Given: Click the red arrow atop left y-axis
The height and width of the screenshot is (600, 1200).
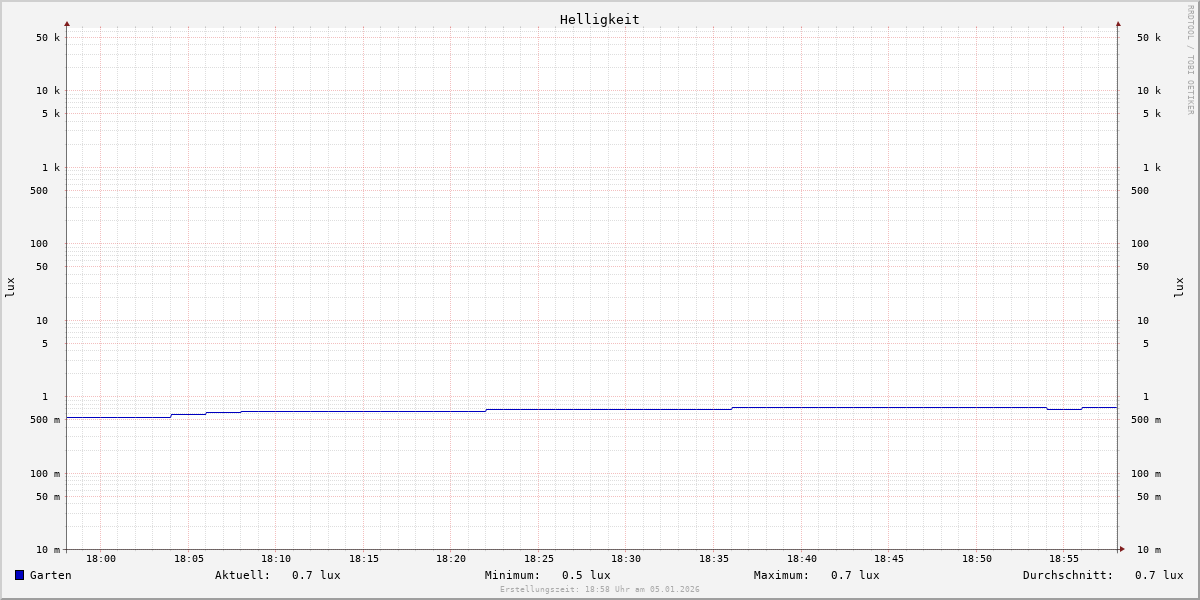Looking at the screenshot, I should [67, 23].
